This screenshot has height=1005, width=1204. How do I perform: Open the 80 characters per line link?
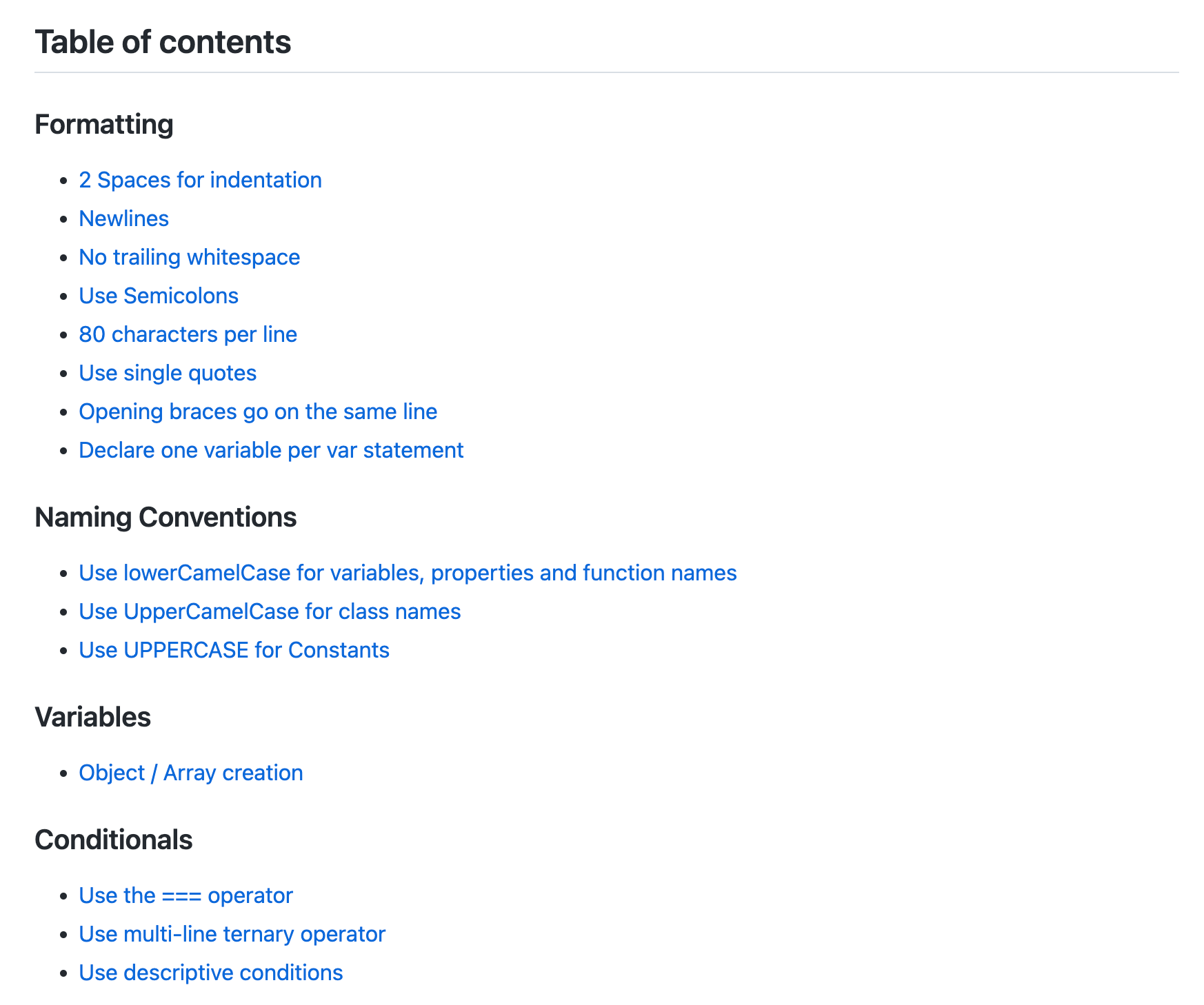coord(188,334)
